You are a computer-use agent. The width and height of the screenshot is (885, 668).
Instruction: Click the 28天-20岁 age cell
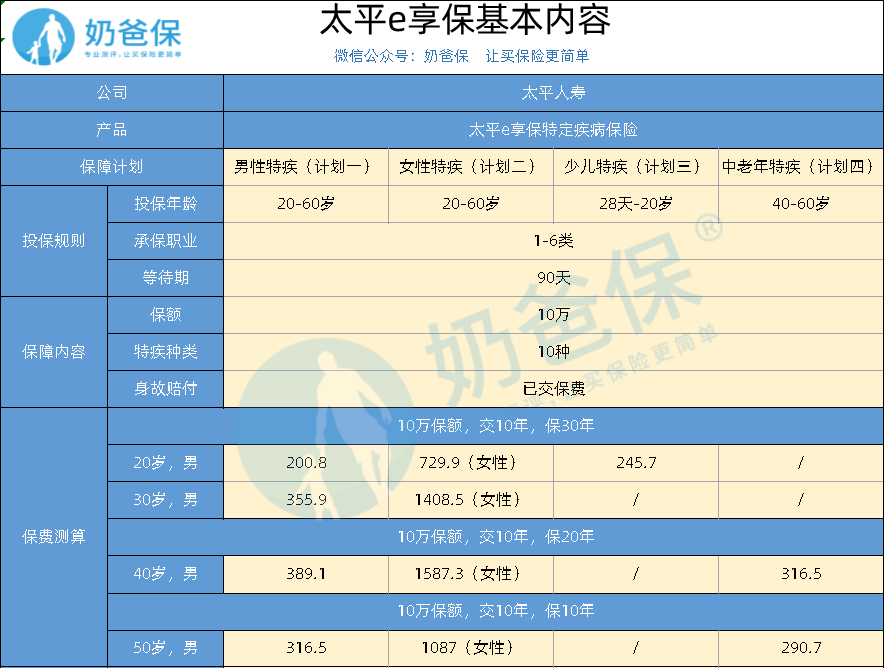[636, 204]
